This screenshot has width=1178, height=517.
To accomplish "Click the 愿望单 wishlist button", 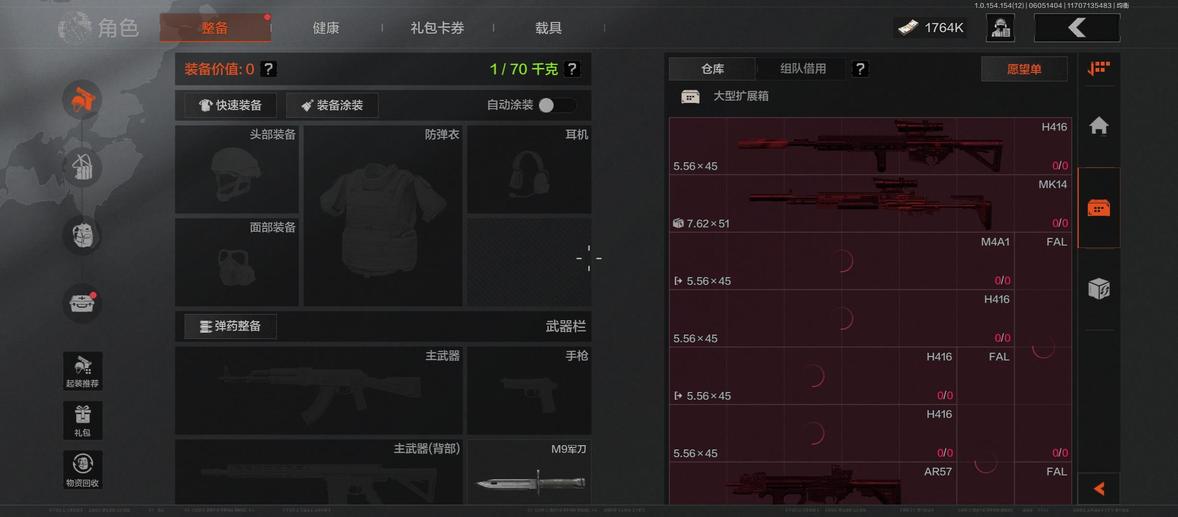I will click(1024, 69).
